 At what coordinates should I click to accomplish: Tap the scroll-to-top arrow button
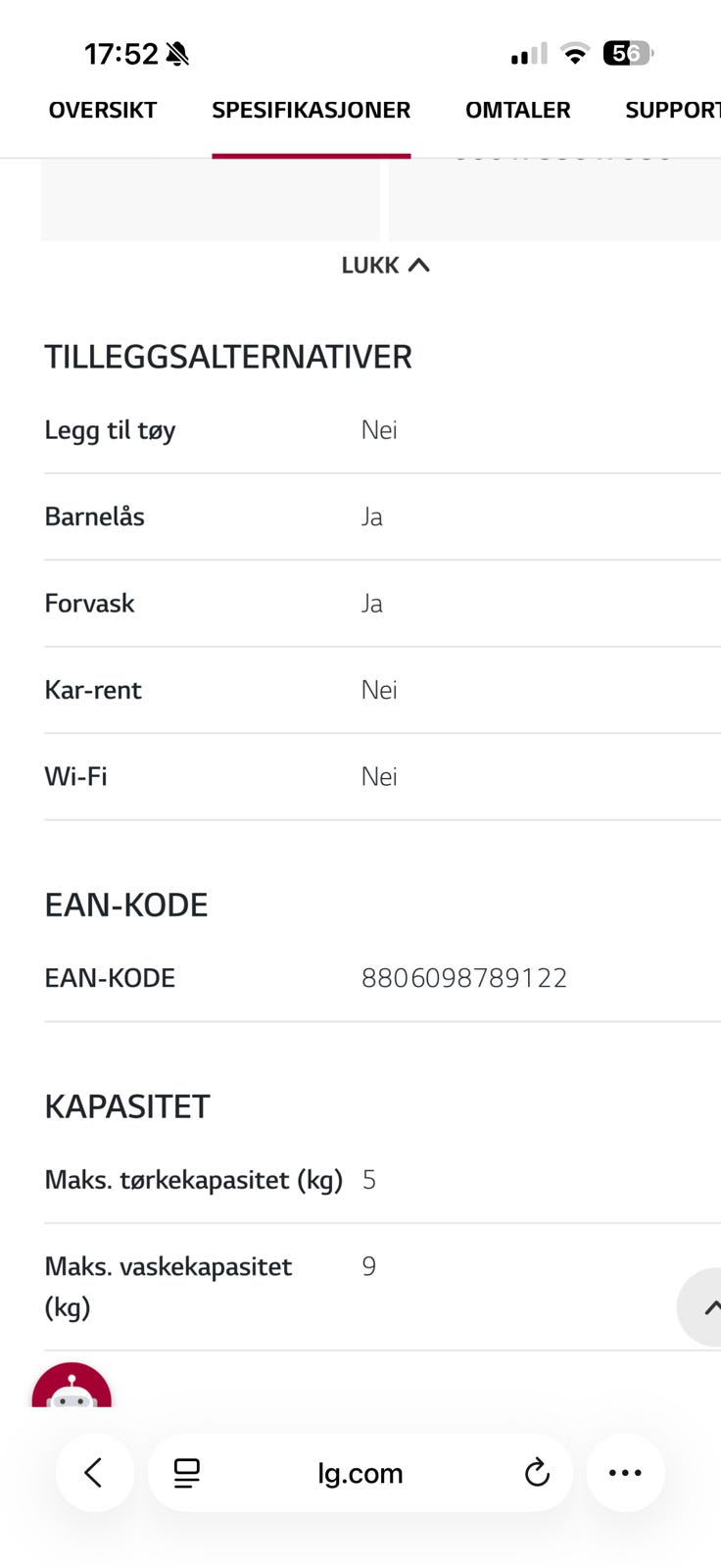[701, 1307]
